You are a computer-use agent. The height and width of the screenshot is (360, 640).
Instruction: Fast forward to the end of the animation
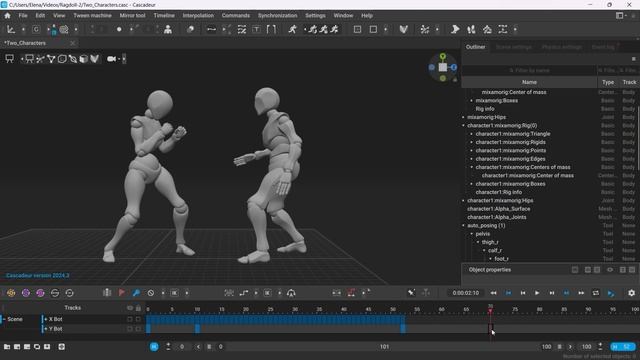[581, 293]
